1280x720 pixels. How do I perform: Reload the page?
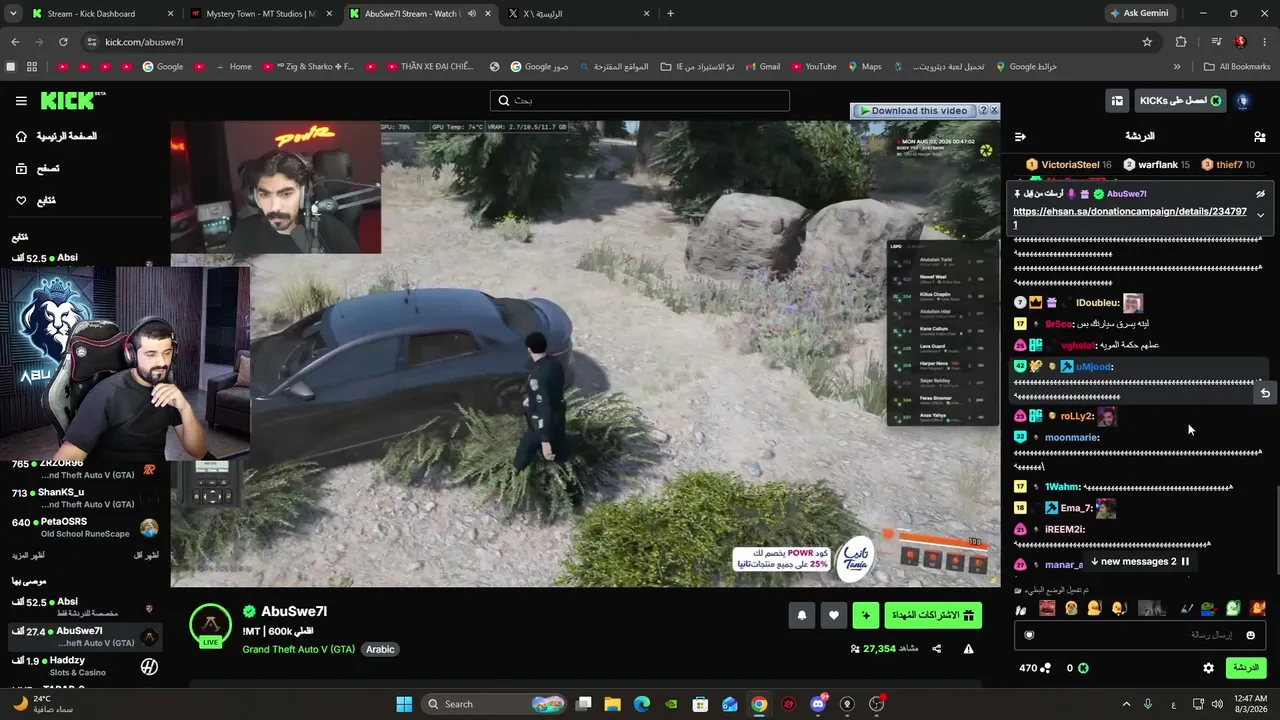coord(63,42)
